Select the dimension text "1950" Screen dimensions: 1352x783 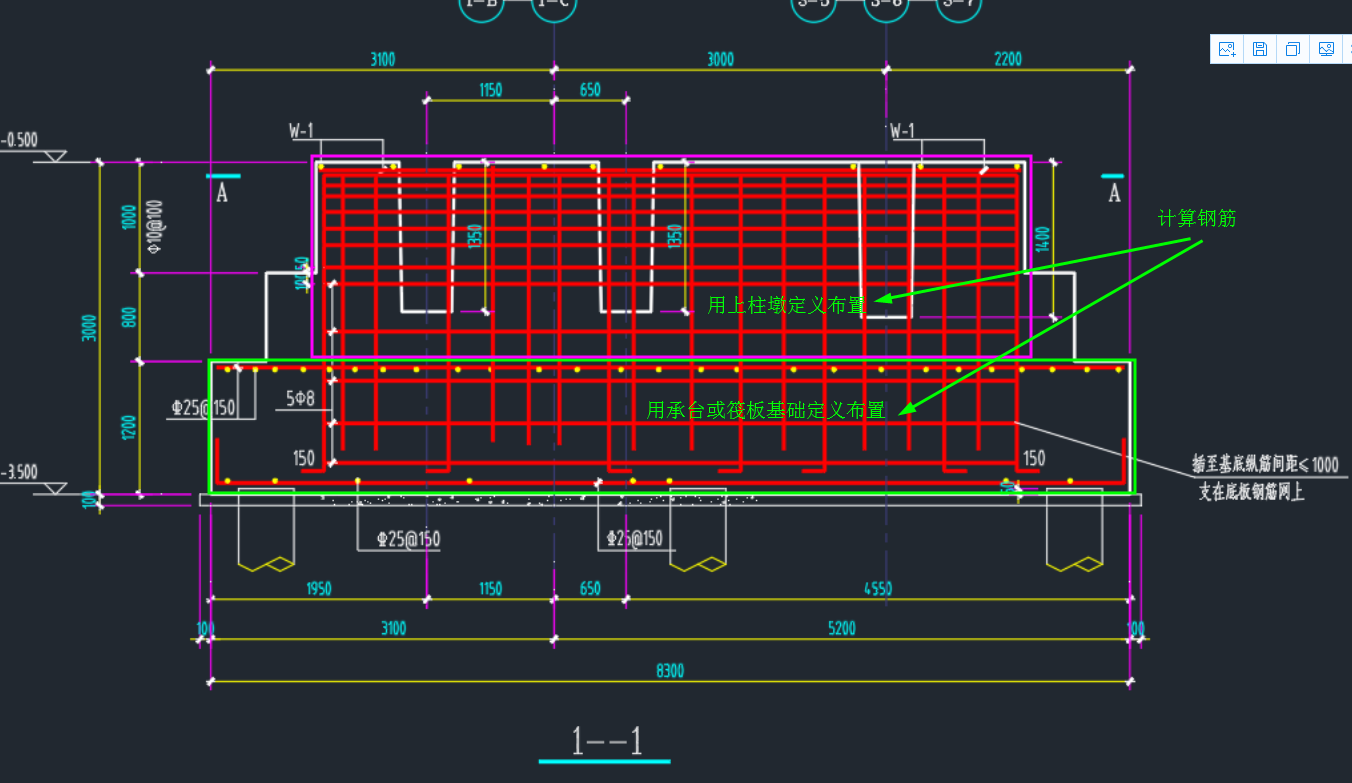point(318,589)
